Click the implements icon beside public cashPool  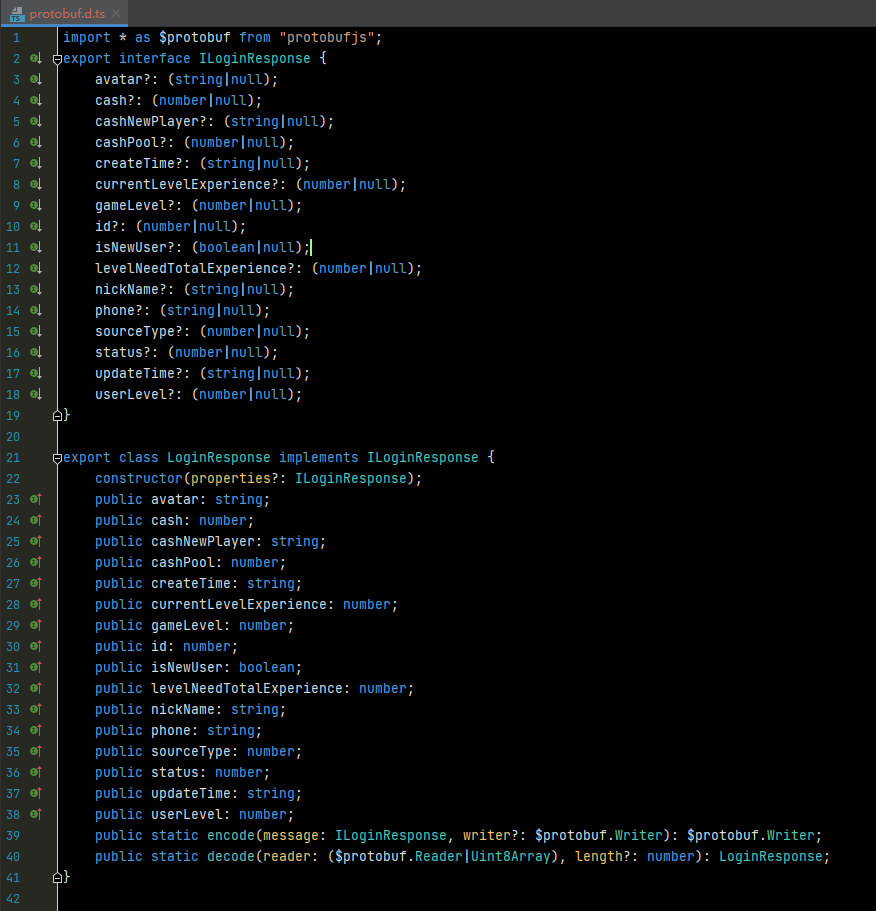pyautogui.click(x=35, y=562)
